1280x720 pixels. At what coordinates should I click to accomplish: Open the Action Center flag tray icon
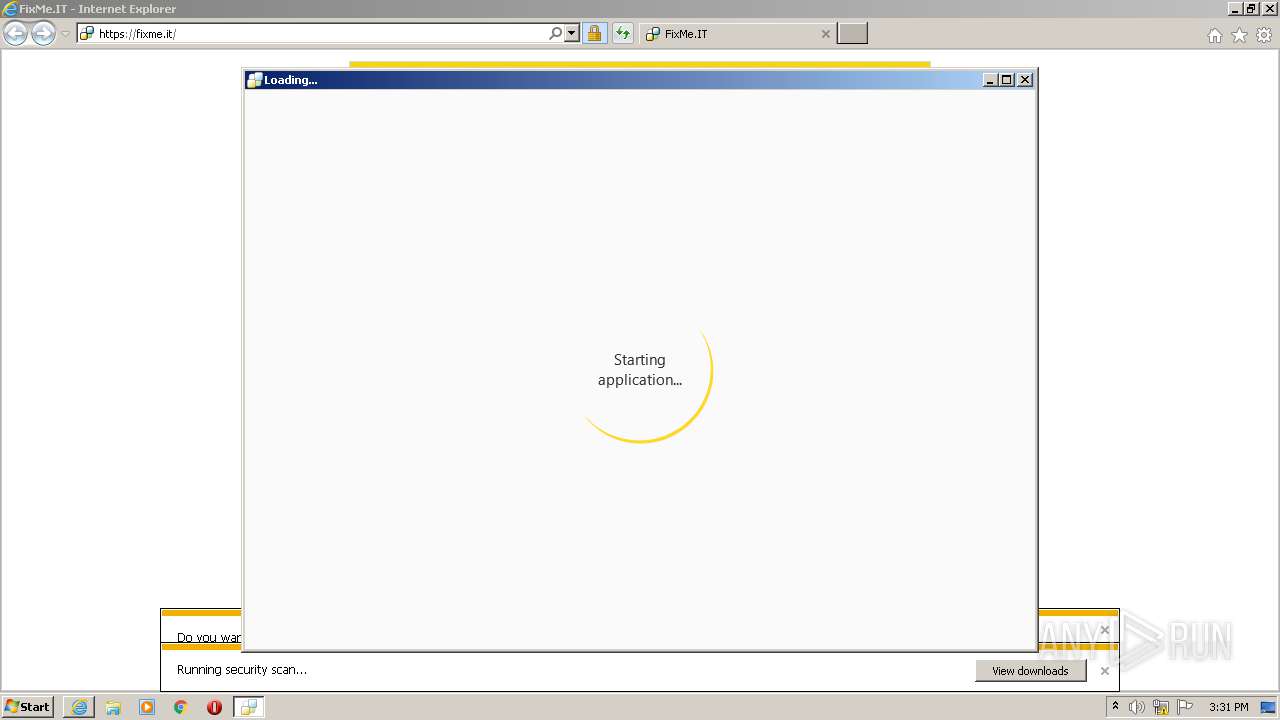click(x=1185, y=707)
